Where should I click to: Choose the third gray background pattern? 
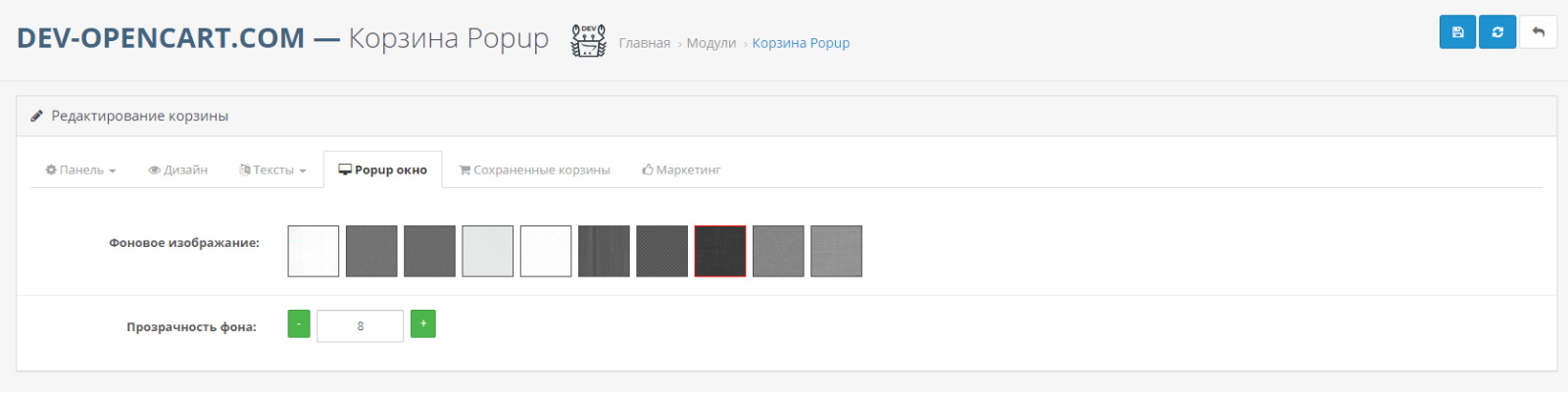[x=429, y=251]
